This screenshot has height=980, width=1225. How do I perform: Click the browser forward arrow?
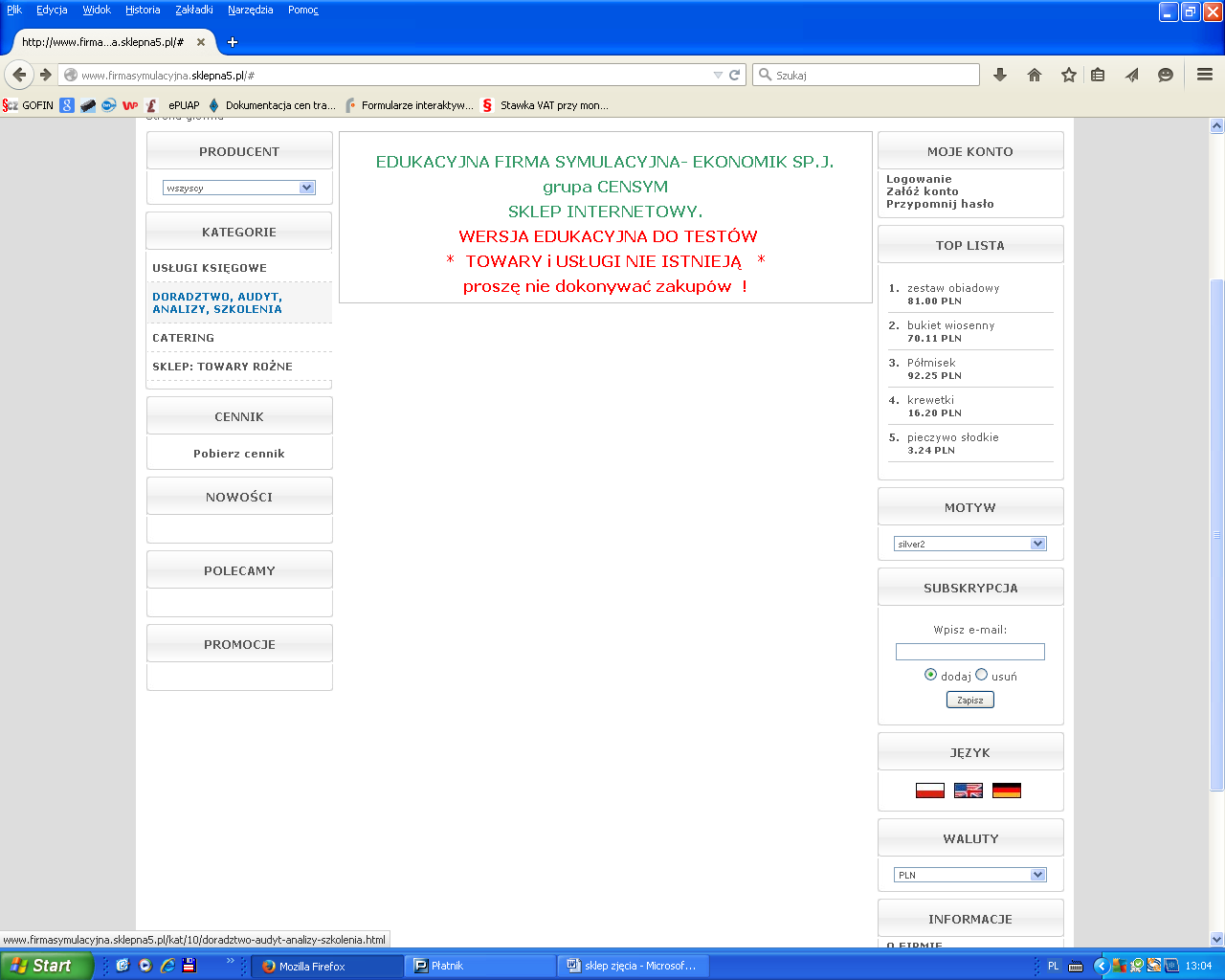[x=45, y=75]
